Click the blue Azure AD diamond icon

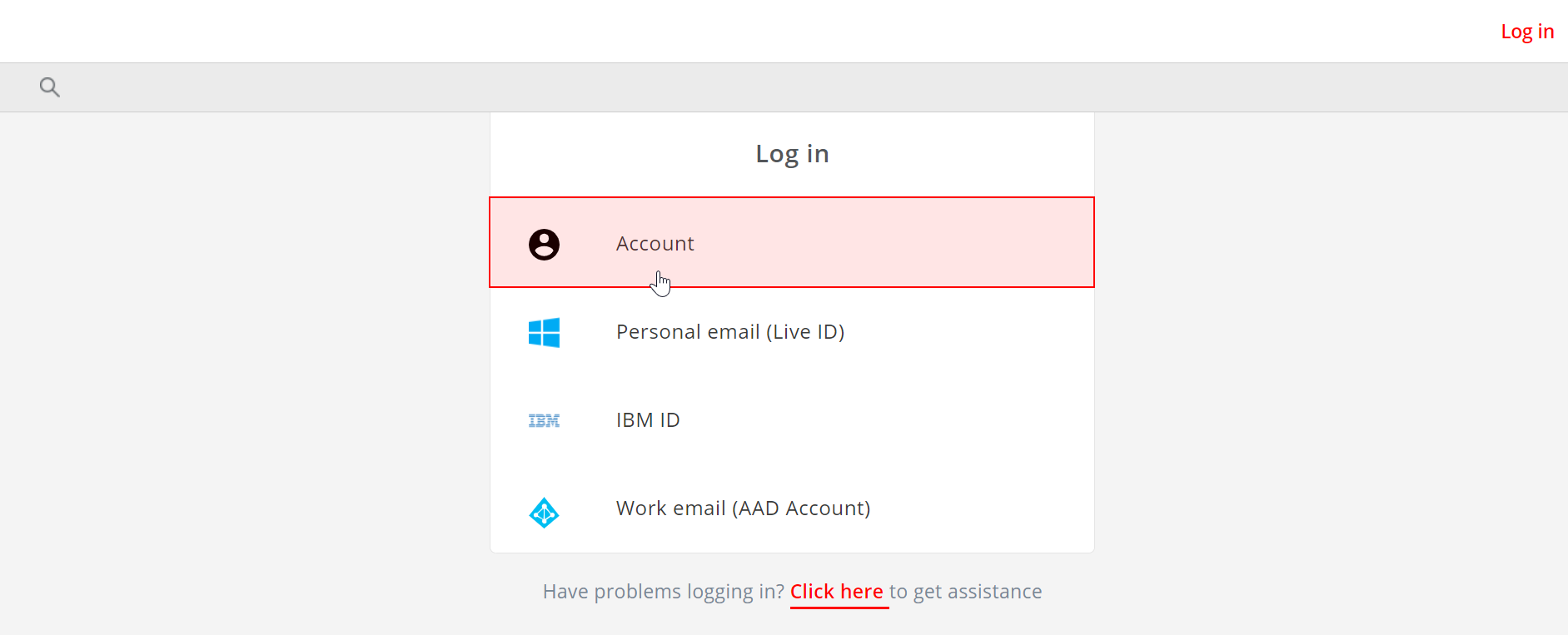(x=544, y=513)
